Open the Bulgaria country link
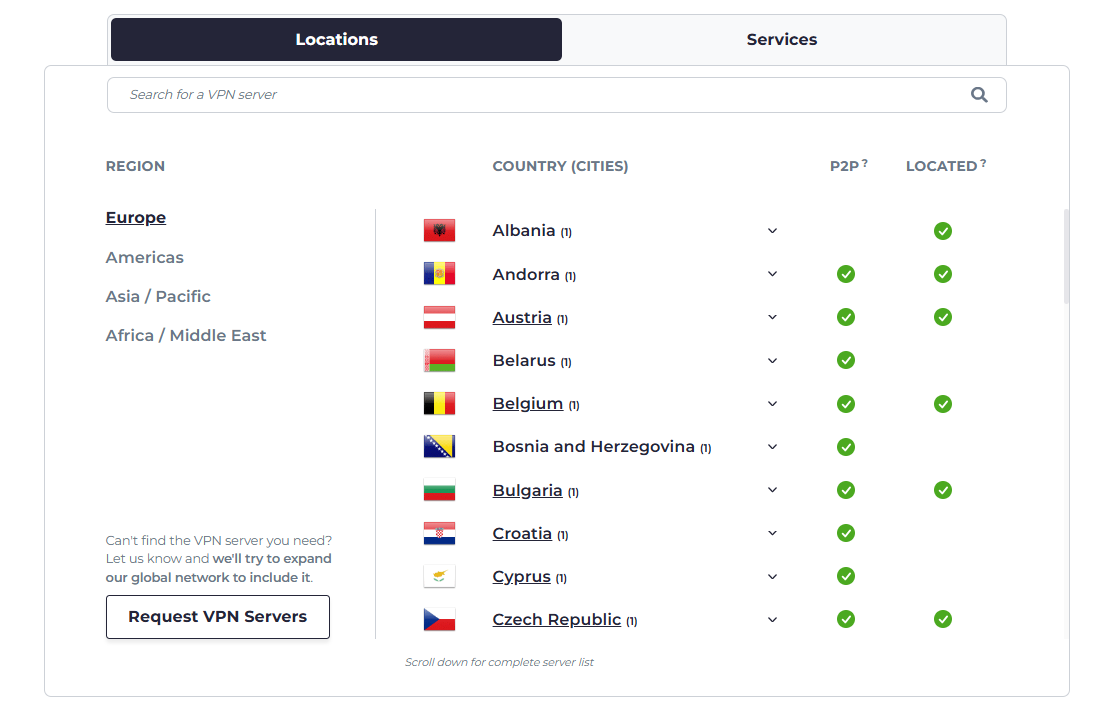 (527, 491)
